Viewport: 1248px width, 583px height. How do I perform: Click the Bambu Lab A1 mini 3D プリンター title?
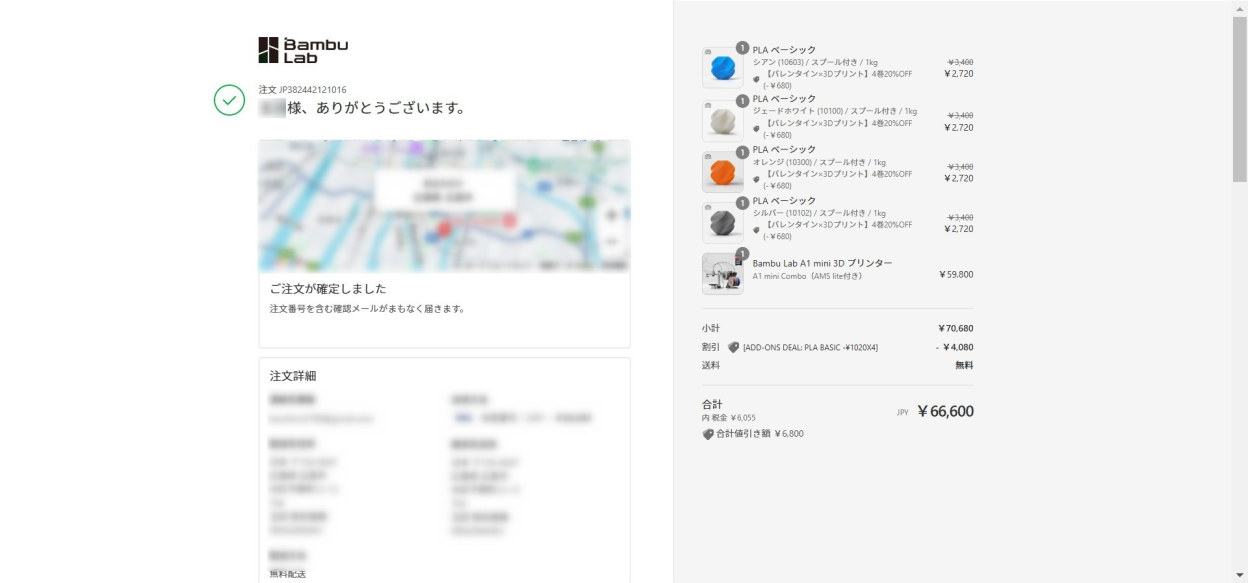822,263
